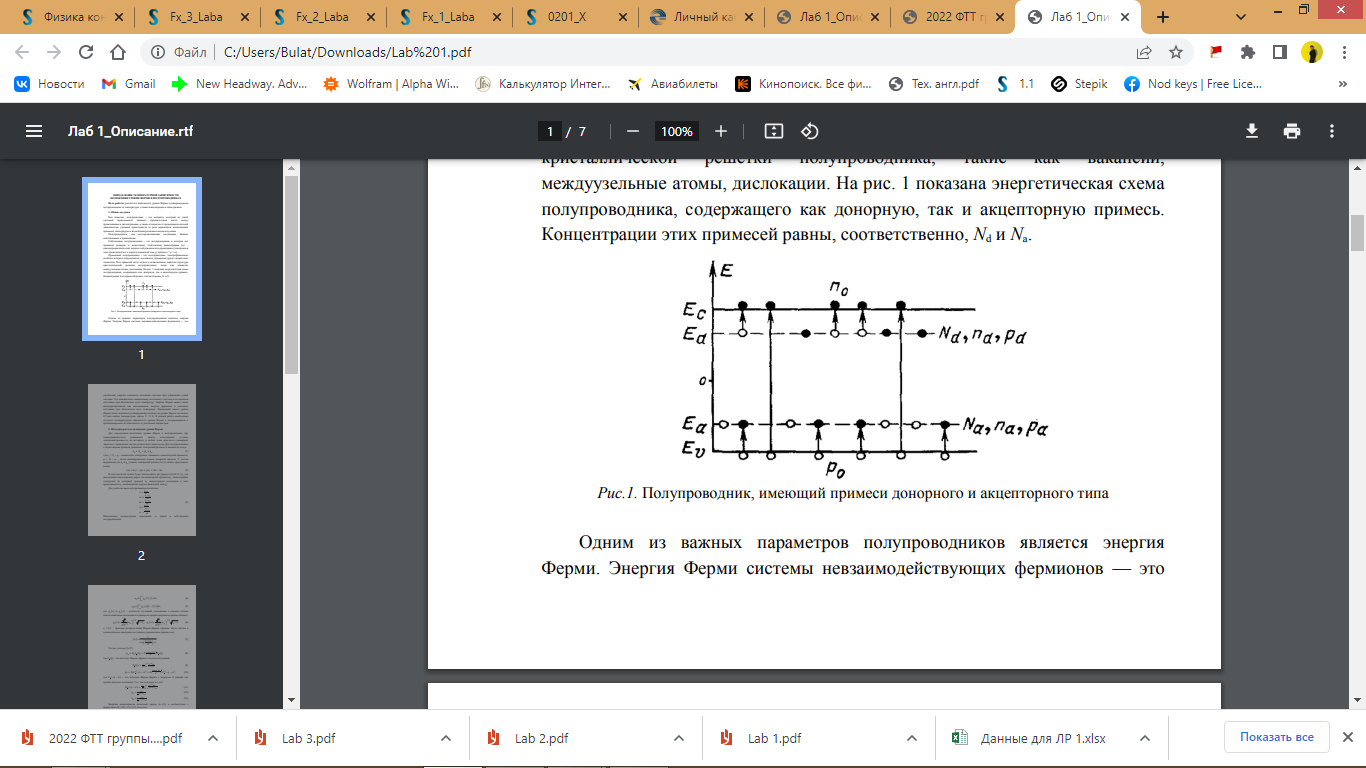Select the page 1 thumbnail
The image size is (1366, 768).
[x=141, y=259]
